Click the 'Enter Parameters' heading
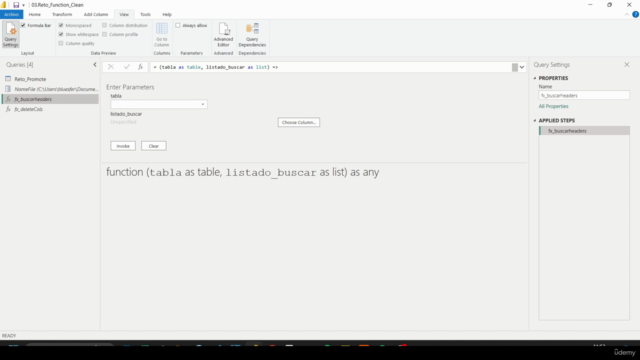This screenshot has width=640, height=360. 130,87
